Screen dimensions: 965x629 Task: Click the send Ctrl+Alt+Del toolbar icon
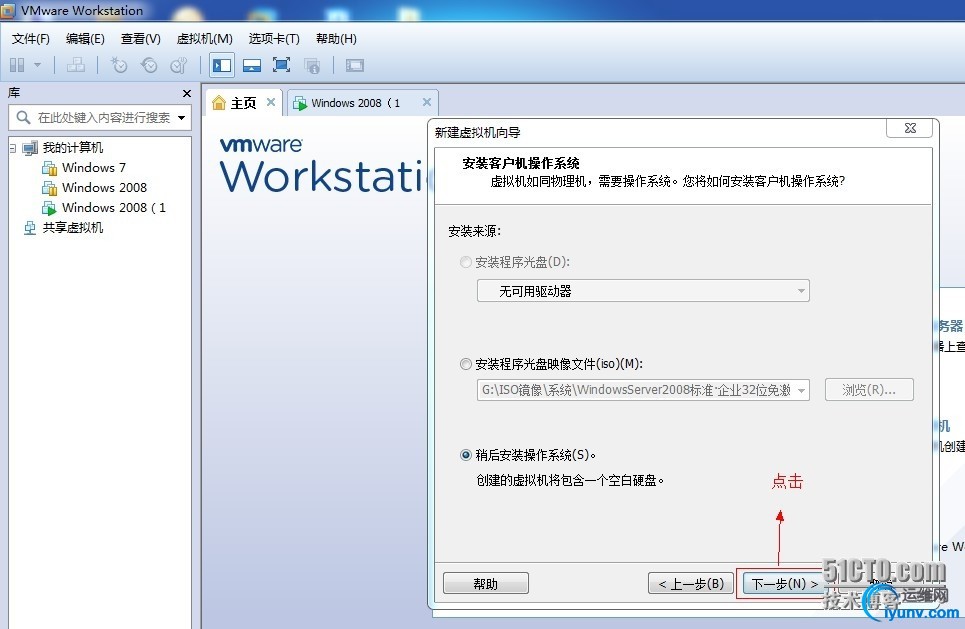coord(76,65)
